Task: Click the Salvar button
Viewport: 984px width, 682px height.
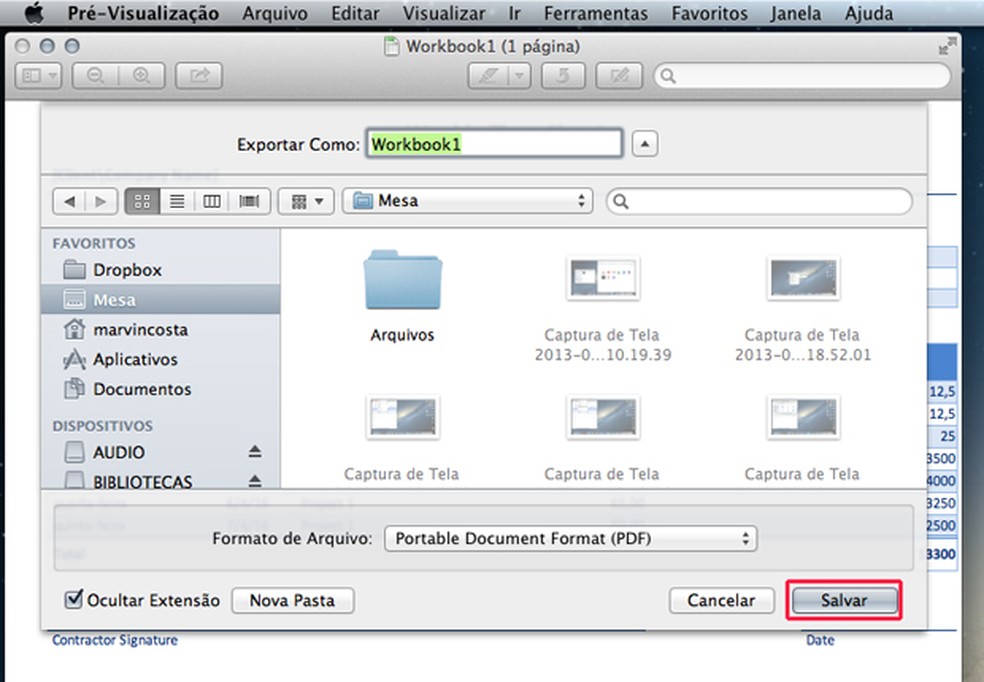Action: point(844,600)
